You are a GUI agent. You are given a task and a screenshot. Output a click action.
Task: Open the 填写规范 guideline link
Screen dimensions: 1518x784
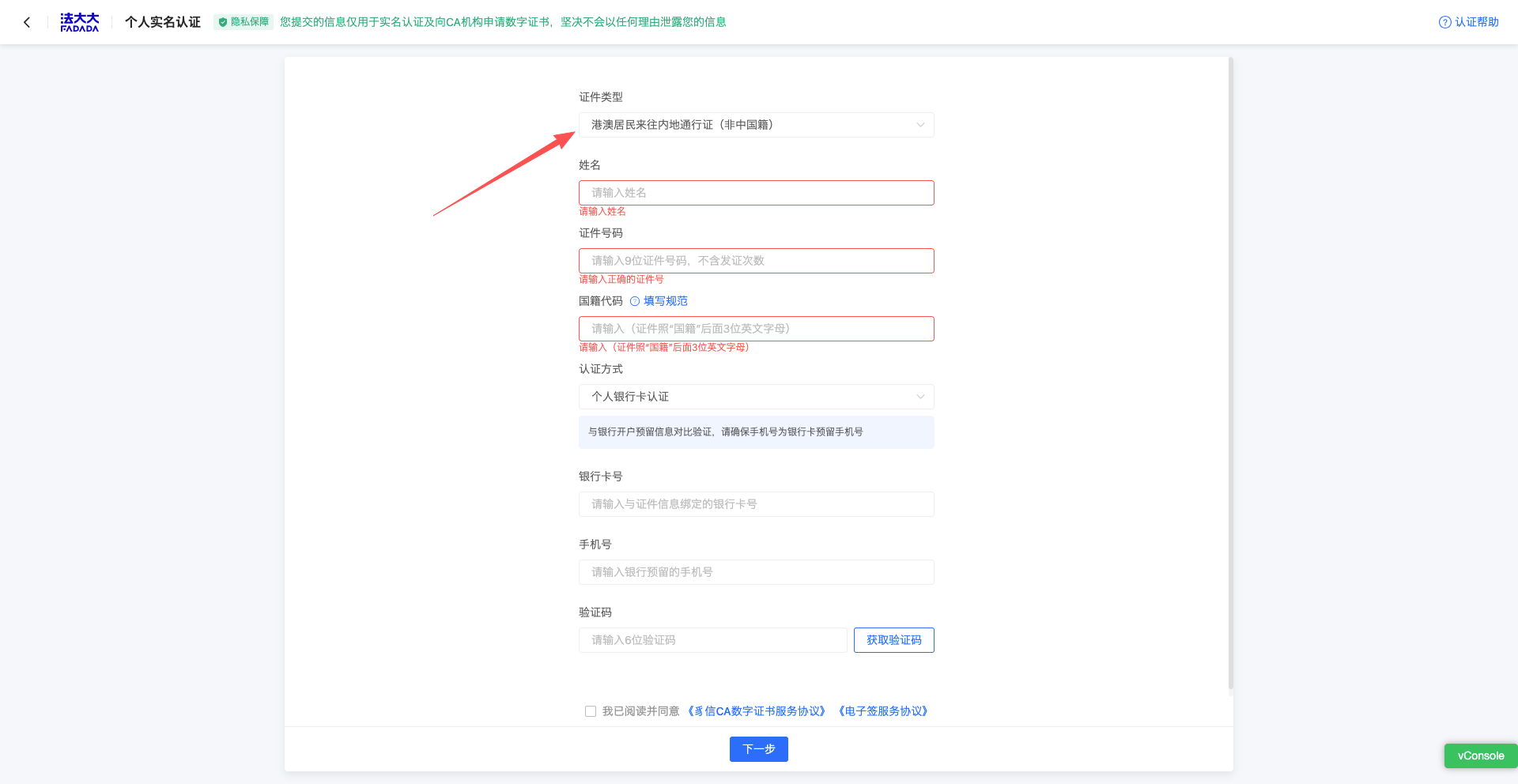[x=665, y=301]
